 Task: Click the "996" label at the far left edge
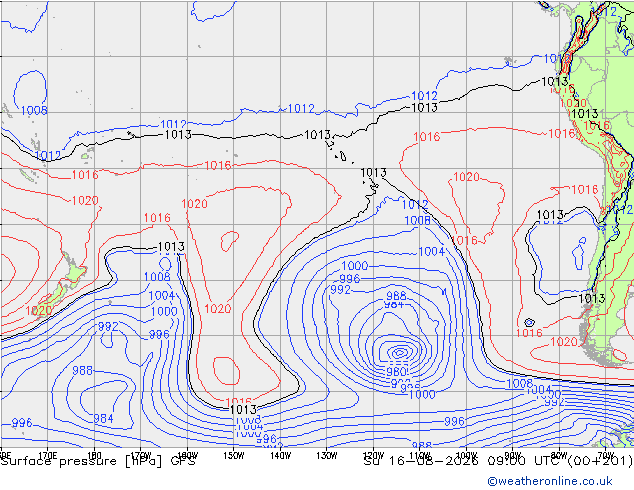(x=21, y=423)
